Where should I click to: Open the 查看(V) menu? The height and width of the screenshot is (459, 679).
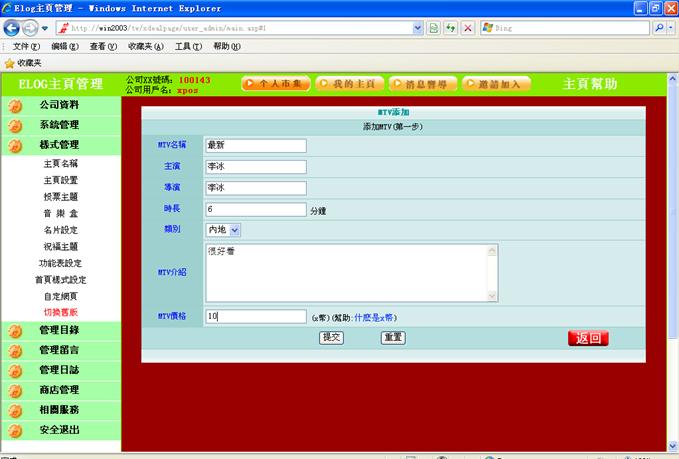click(104, 46)
